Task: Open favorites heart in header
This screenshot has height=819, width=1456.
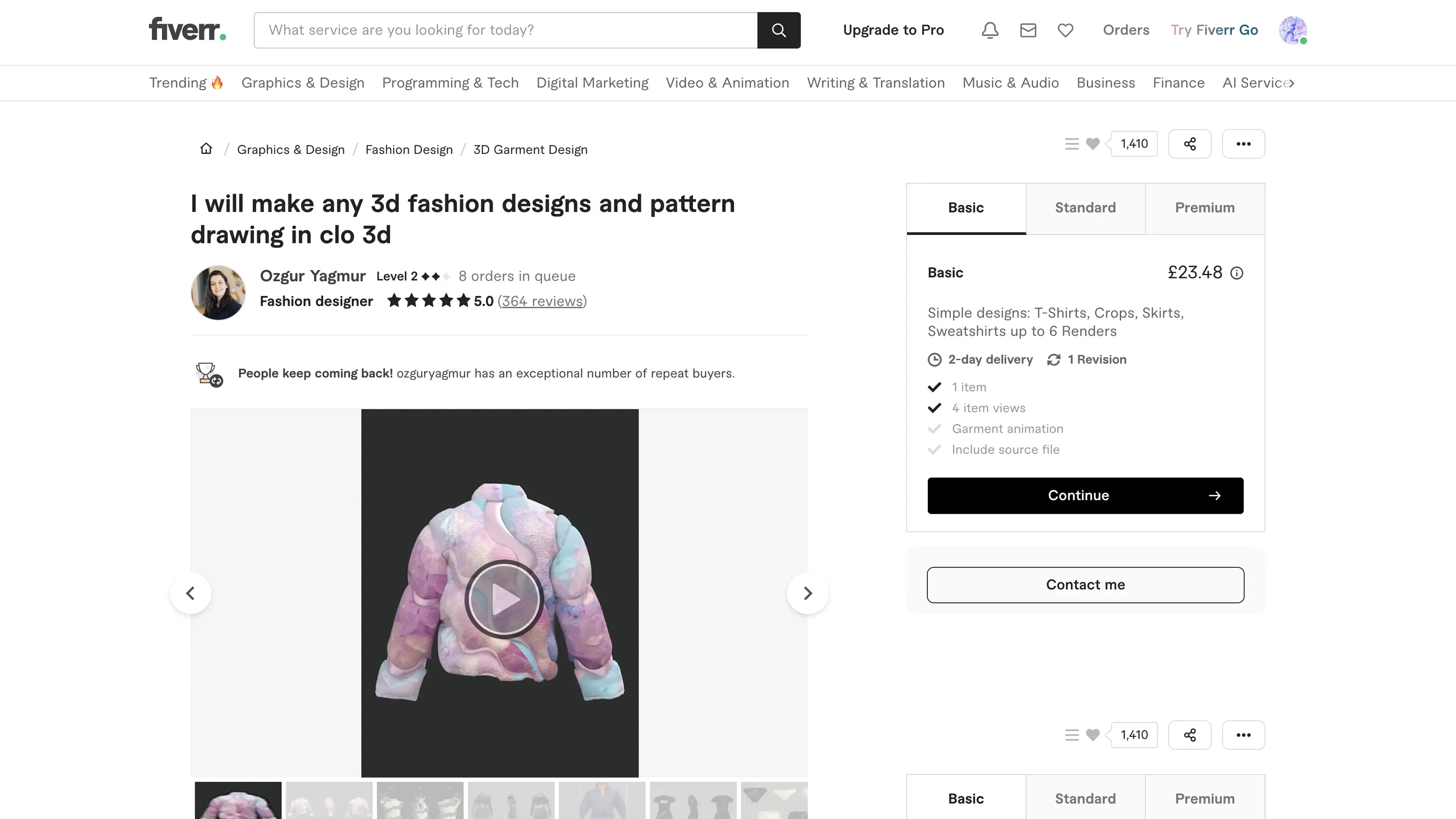Action: (1065, 30)
